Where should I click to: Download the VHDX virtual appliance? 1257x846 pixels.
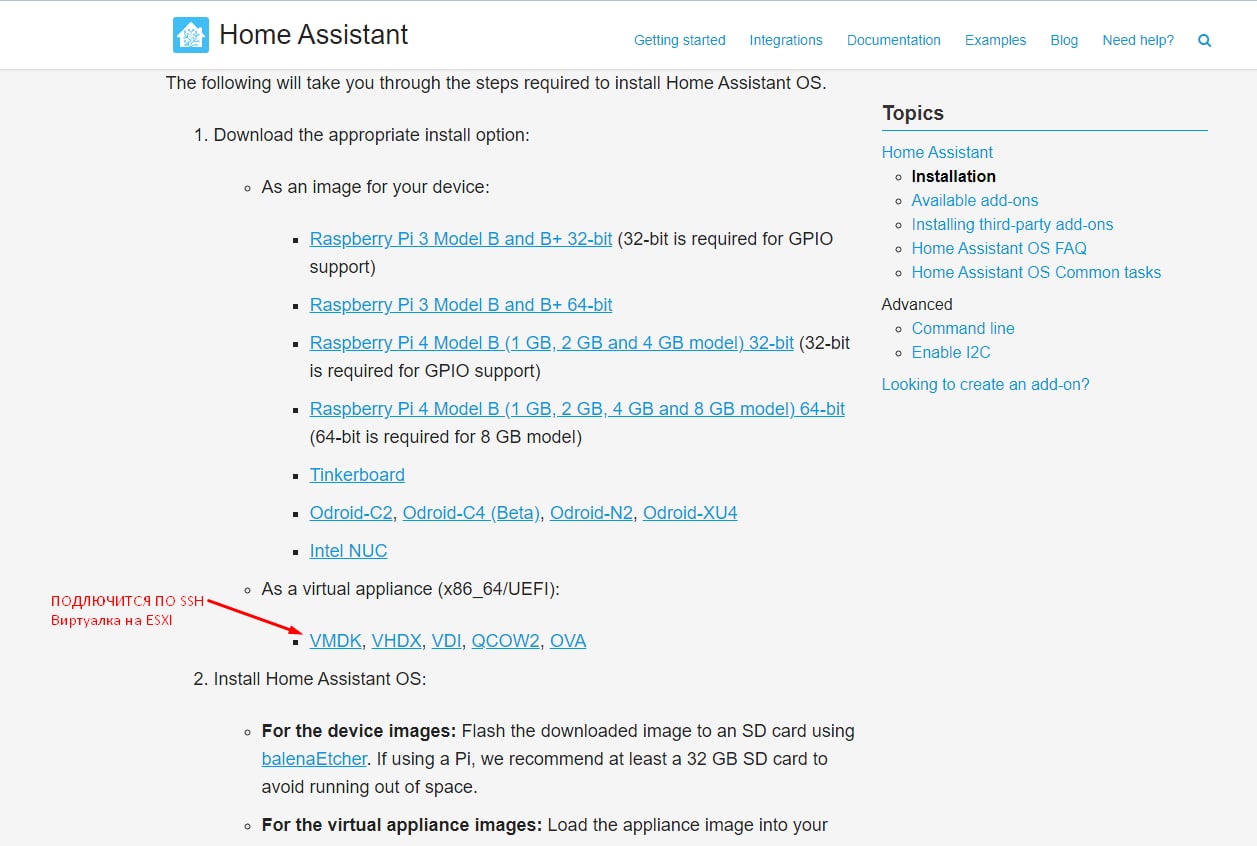coord(397,641)
